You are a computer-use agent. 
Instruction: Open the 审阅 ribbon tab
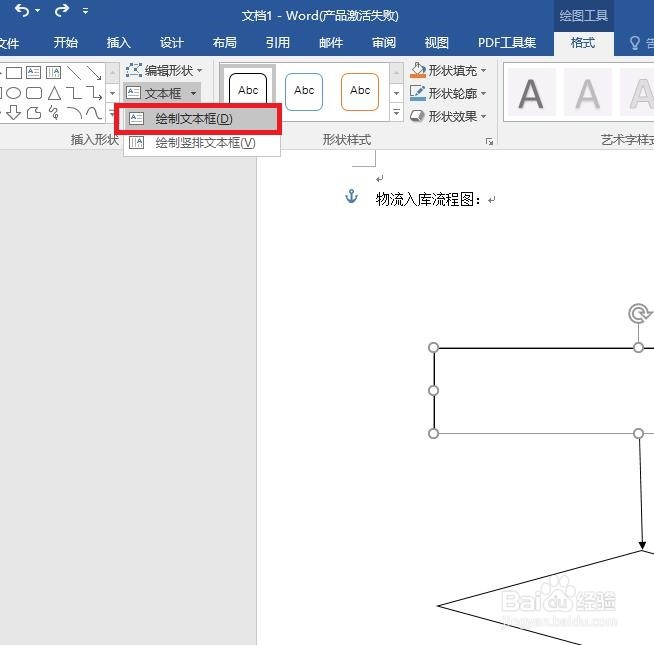pyautogui.click(x=384, y=43)
